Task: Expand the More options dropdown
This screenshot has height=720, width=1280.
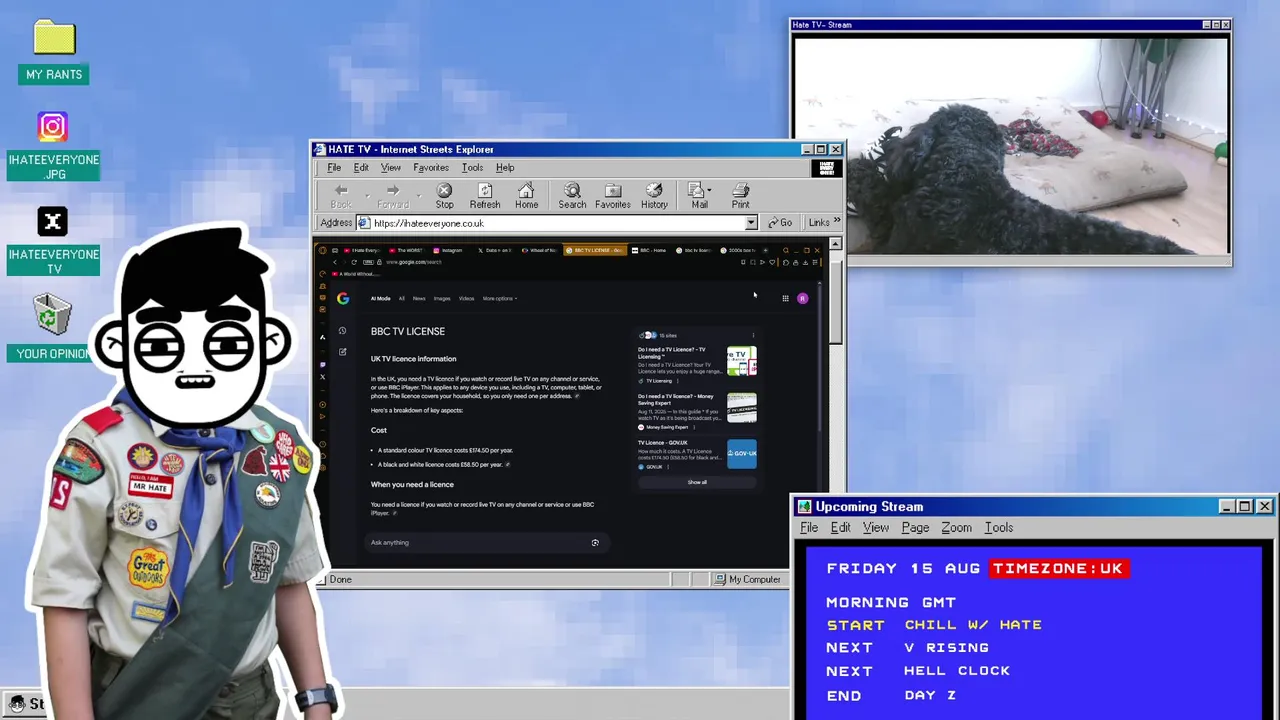Action: [499, 298]
